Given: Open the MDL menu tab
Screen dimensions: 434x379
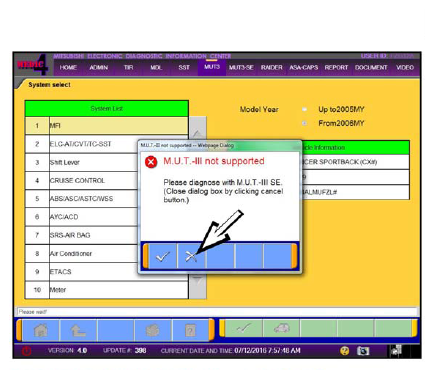Looking at the screenshot, I should [x=156, y=67].
